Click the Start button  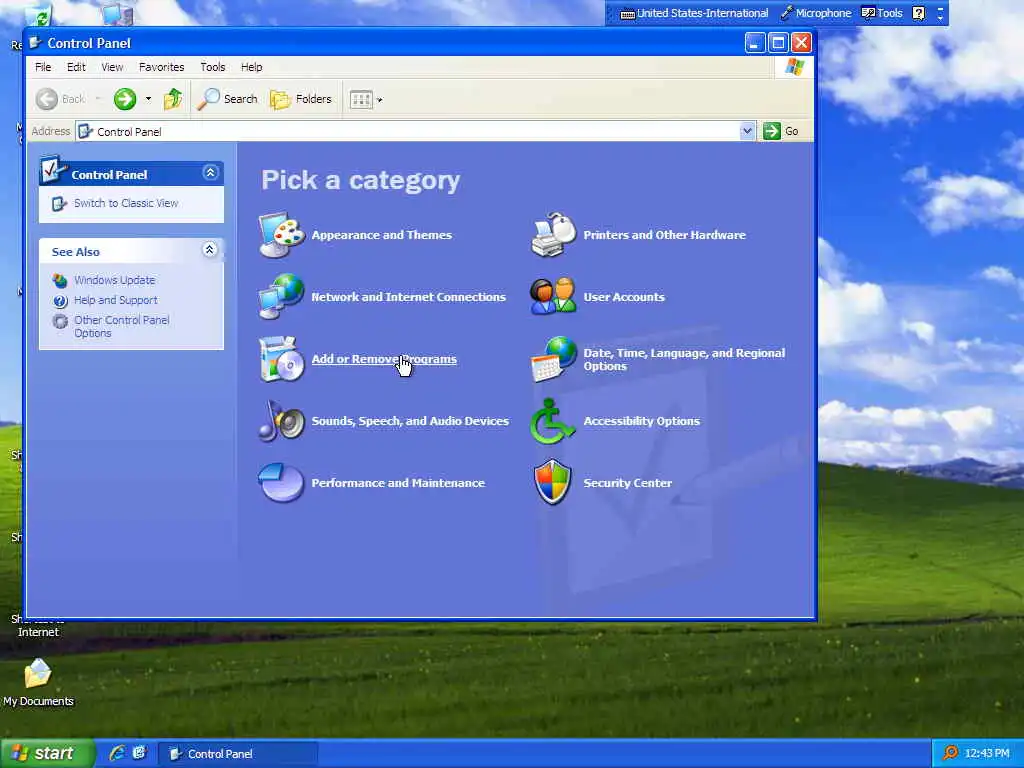(x=48, y=754)
